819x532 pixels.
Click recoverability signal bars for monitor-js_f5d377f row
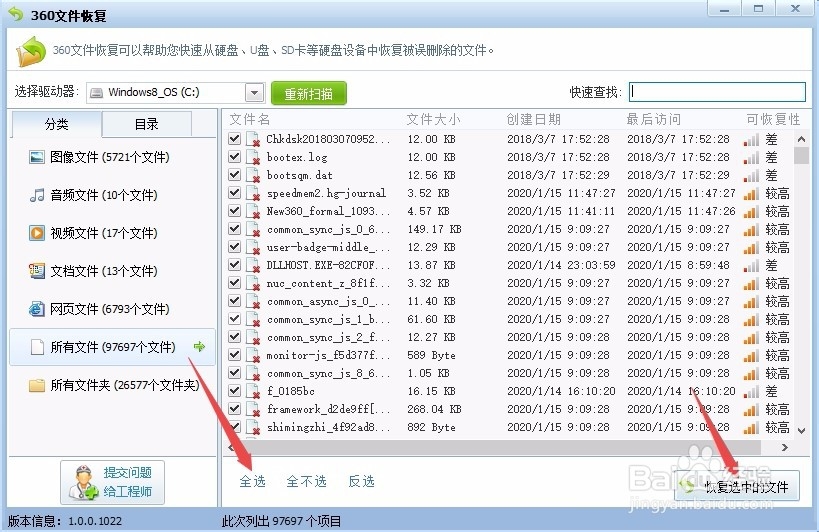point(751,356)
